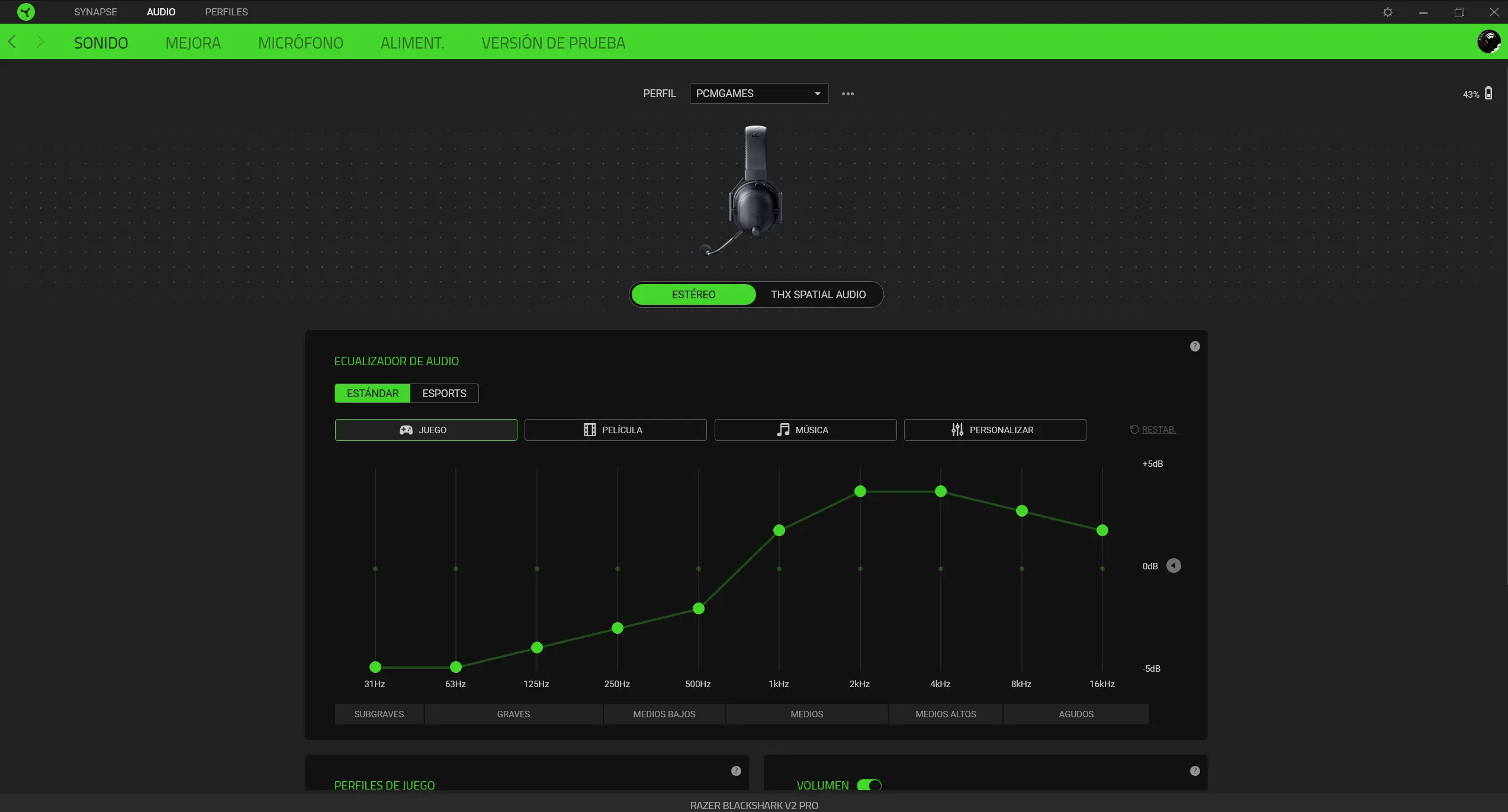Screen dimensions: 1508x812
Task: Click the Graves band label
Action: pyautogui.click(x=513, y=714)
